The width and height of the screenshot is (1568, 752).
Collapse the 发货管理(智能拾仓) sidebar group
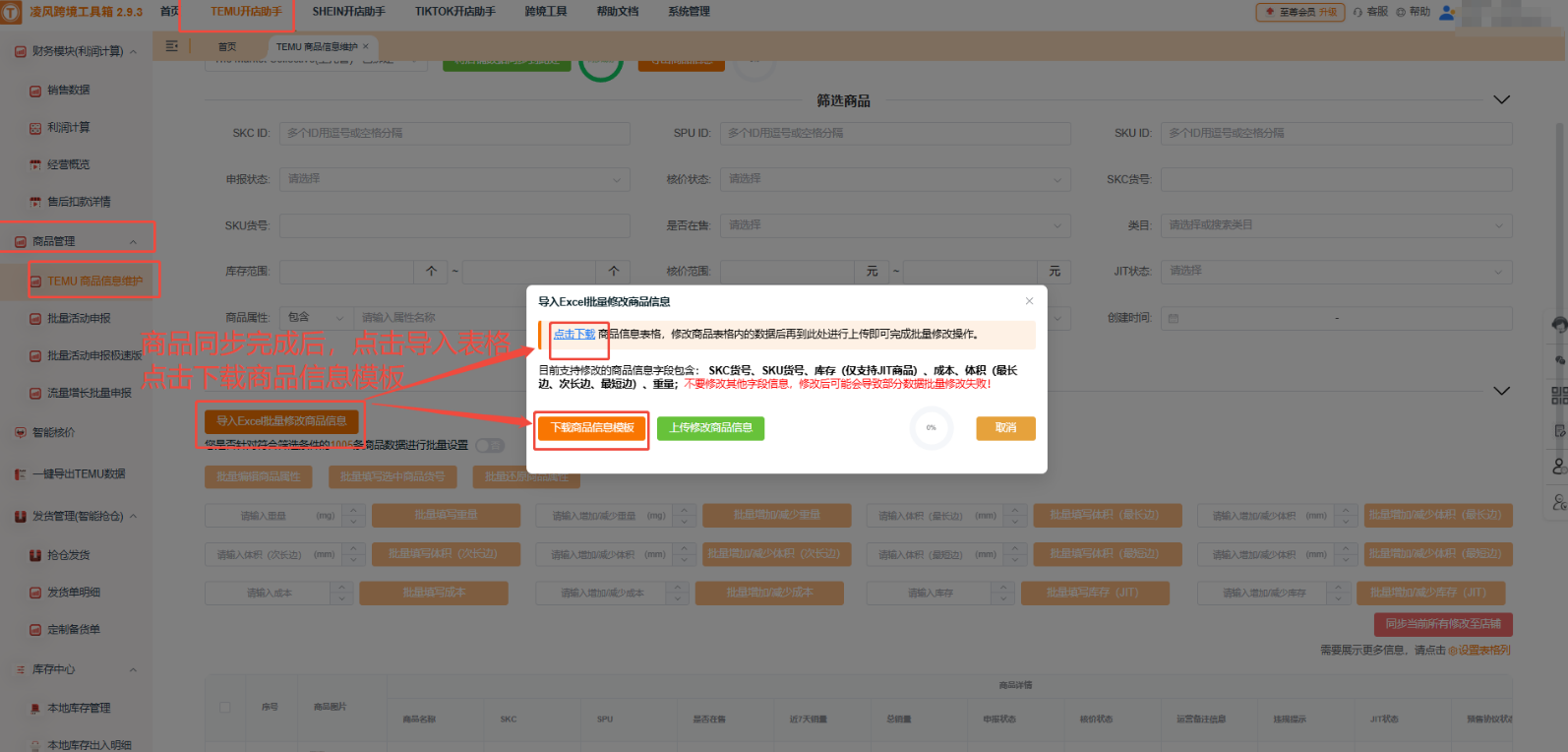point(133,517)
